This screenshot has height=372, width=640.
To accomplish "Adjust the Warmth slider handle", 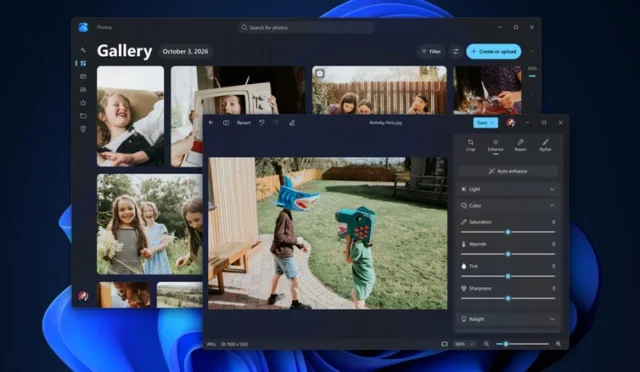I will click(508, 254).
